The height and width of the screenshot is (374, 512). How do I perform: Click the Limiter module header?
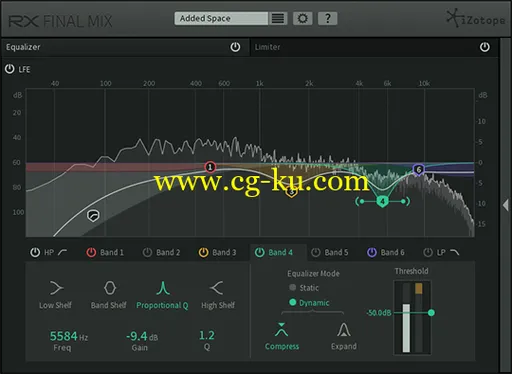373,47
